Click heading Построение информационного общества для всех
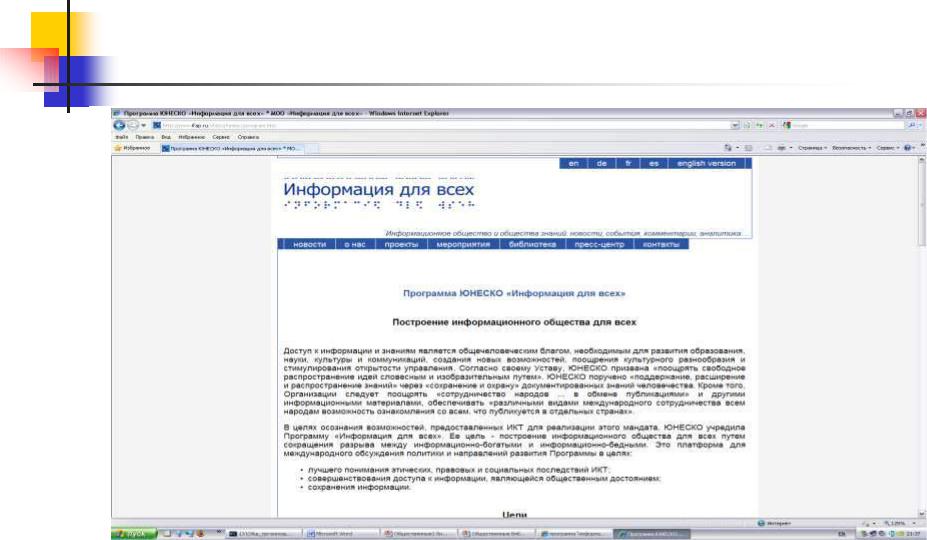This screenshot has width=927, height=540. tap(514, 322)
